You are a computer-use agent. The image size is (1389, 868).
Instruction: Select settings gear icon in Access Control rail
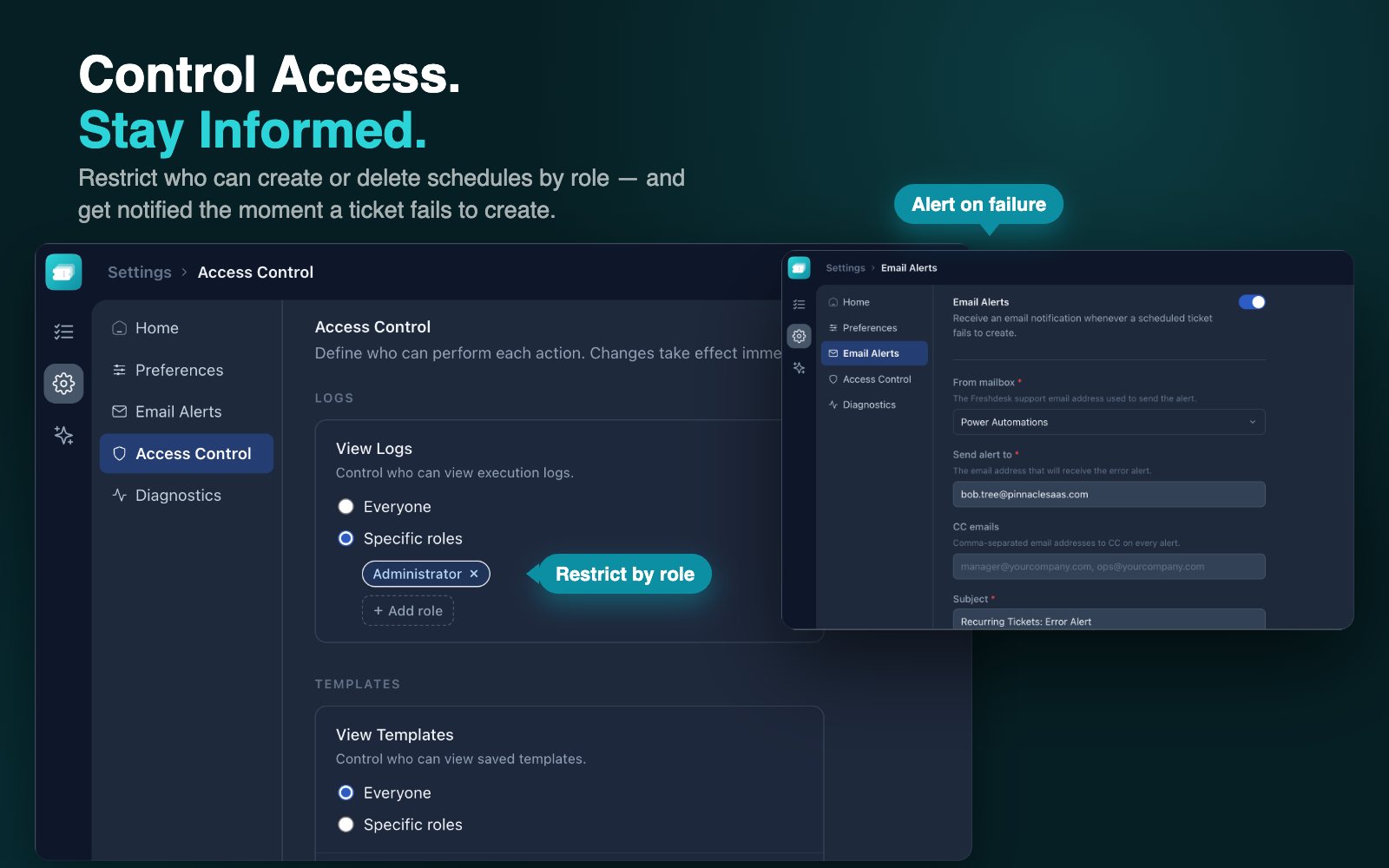pos(63,384)
